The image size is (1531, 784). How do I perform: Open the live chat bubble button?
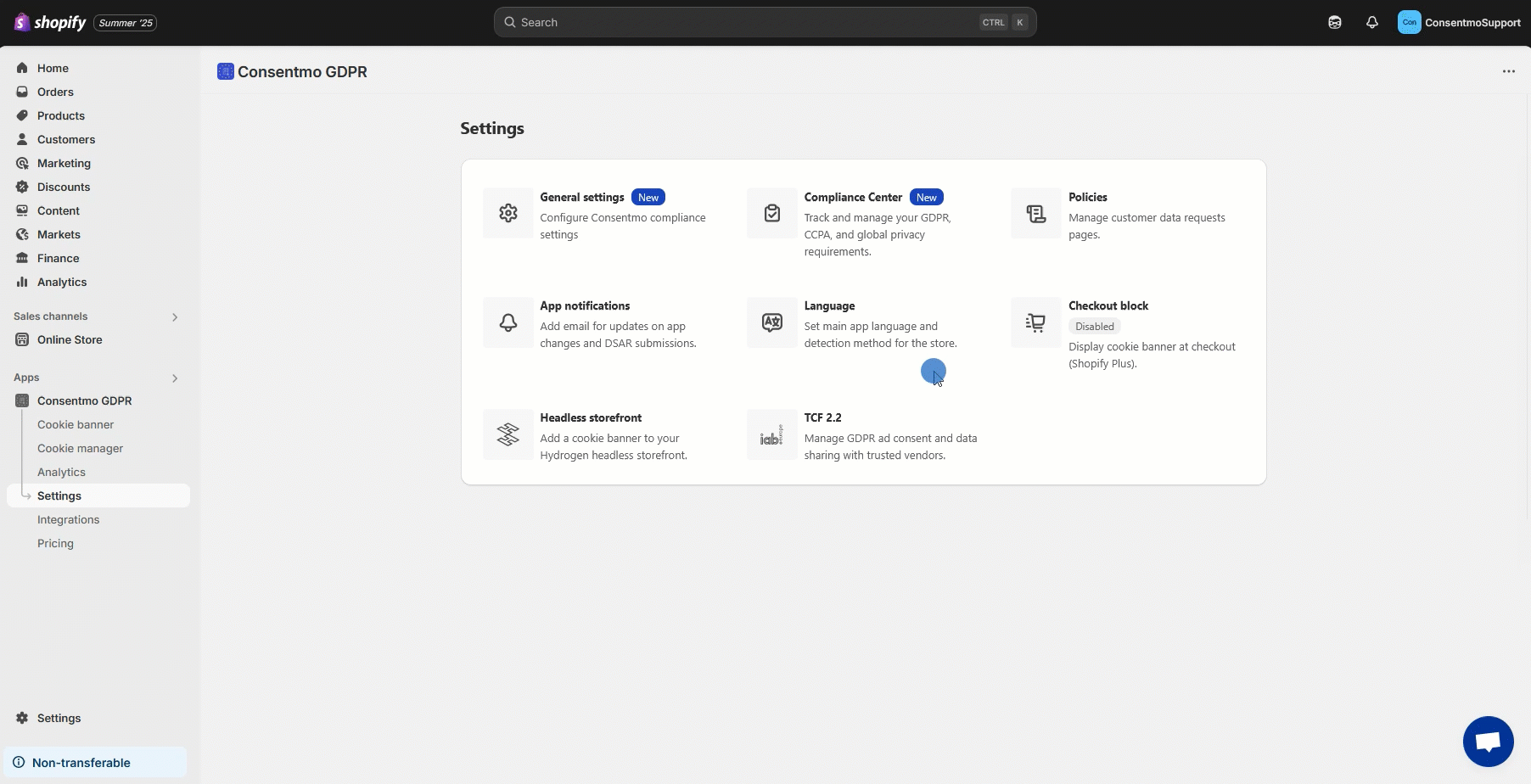(1489, 742)
